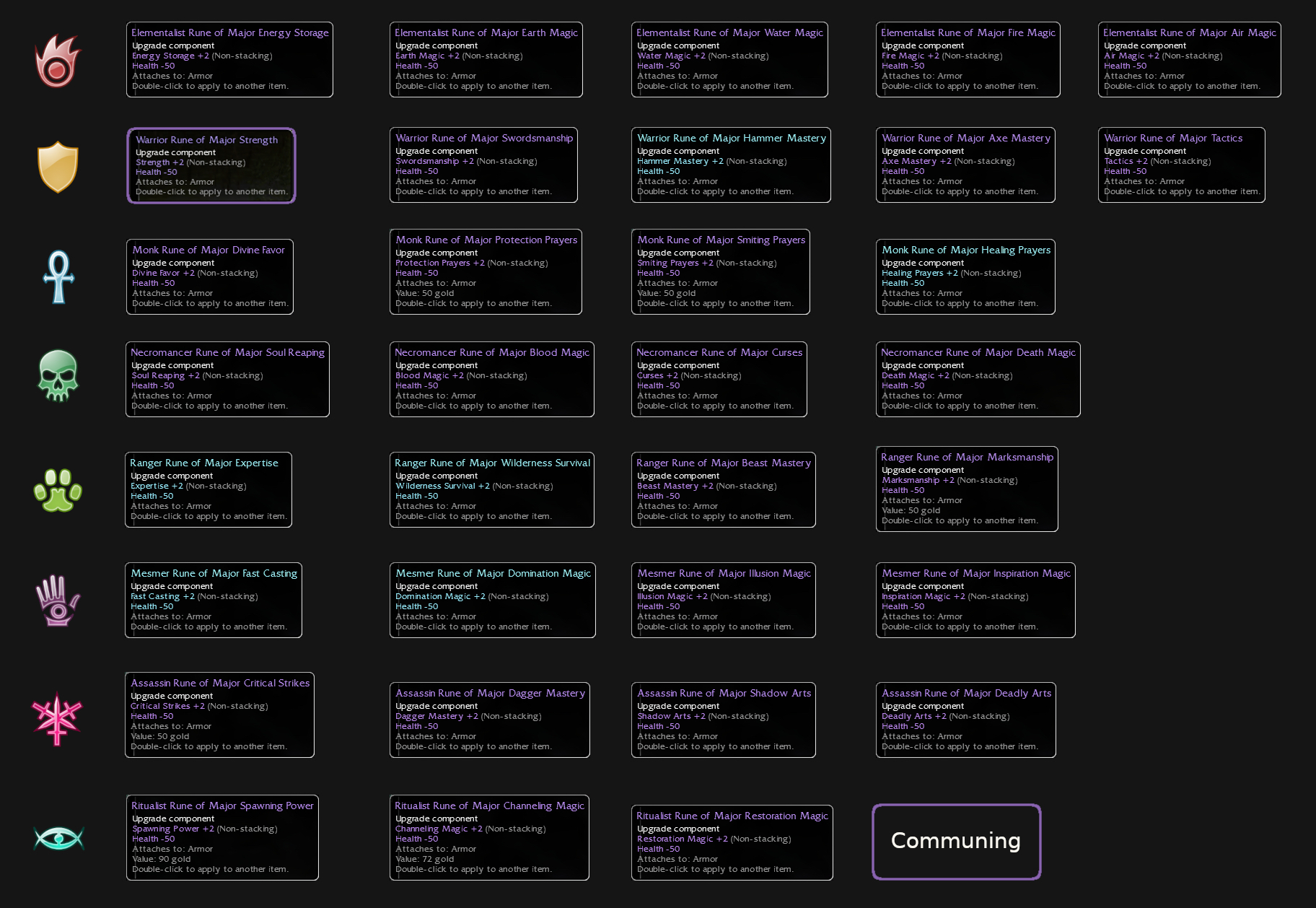Screen dimensions: 1316x908
Task: Click Necromancer Rune of Major Curses card
Action: (719, 380)
